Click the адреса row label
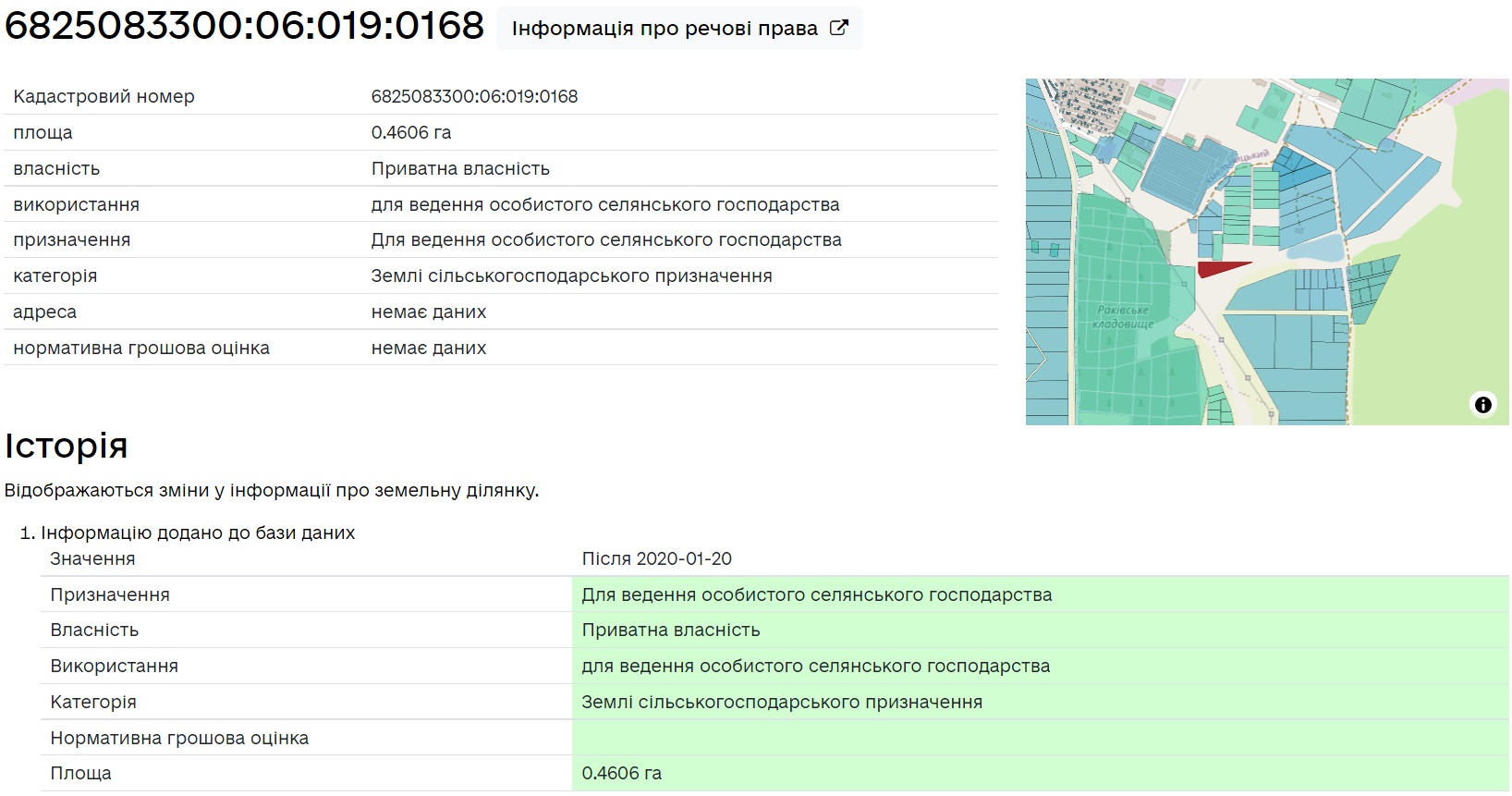The image size is (1512, 796). [44, 312]
